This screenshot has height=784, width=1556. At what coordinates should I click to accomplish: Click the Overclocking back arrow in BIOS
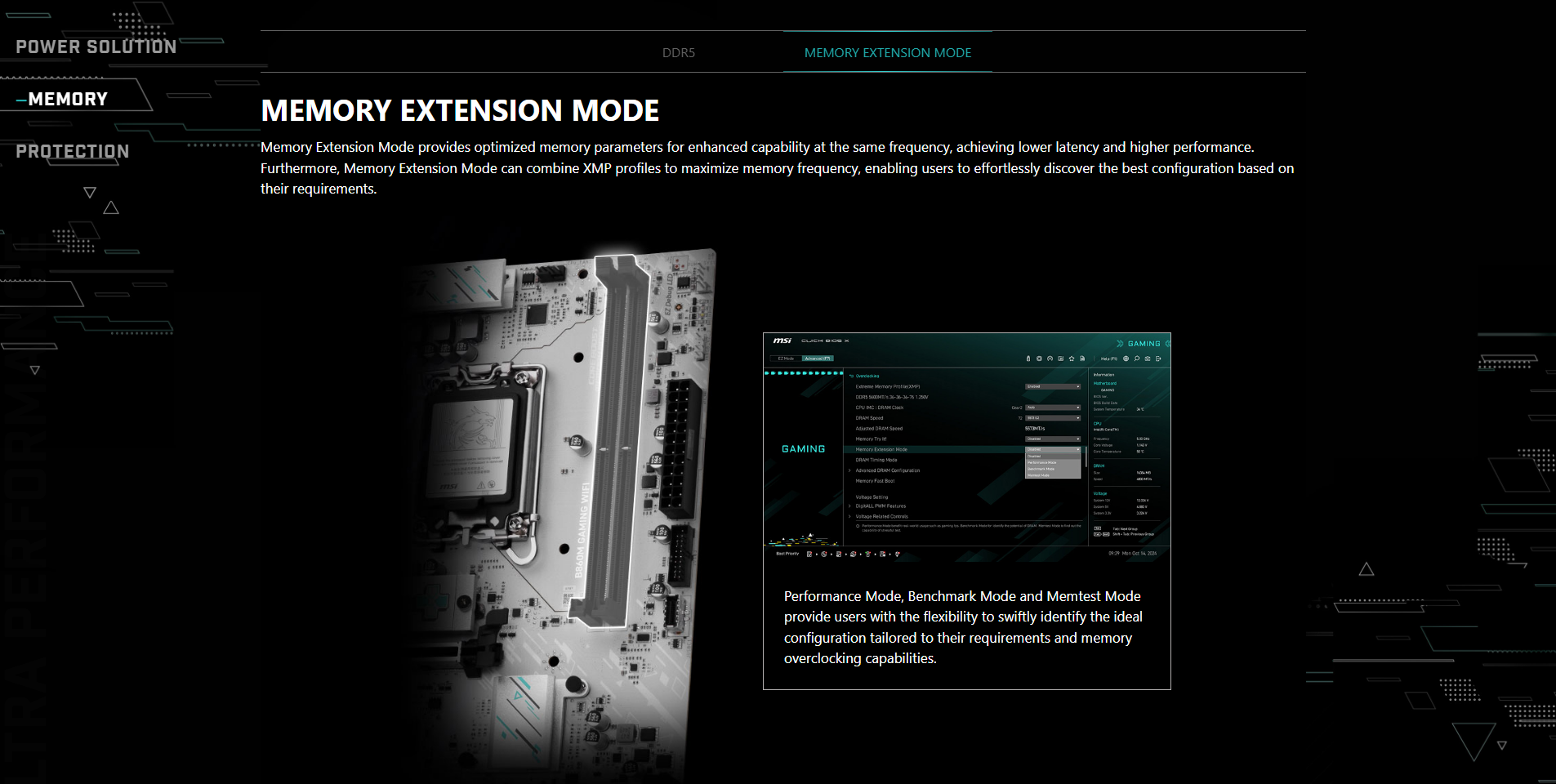point(851,376)
